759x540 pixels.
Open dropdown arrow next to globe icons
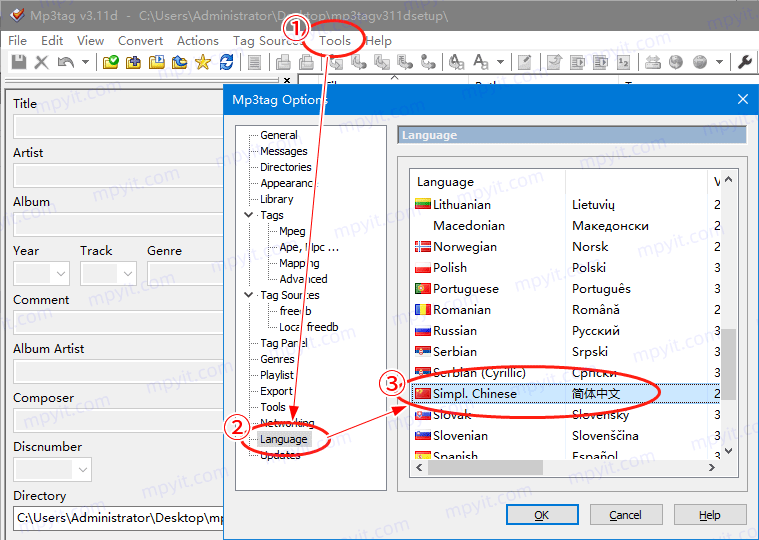tap(719, 62)
